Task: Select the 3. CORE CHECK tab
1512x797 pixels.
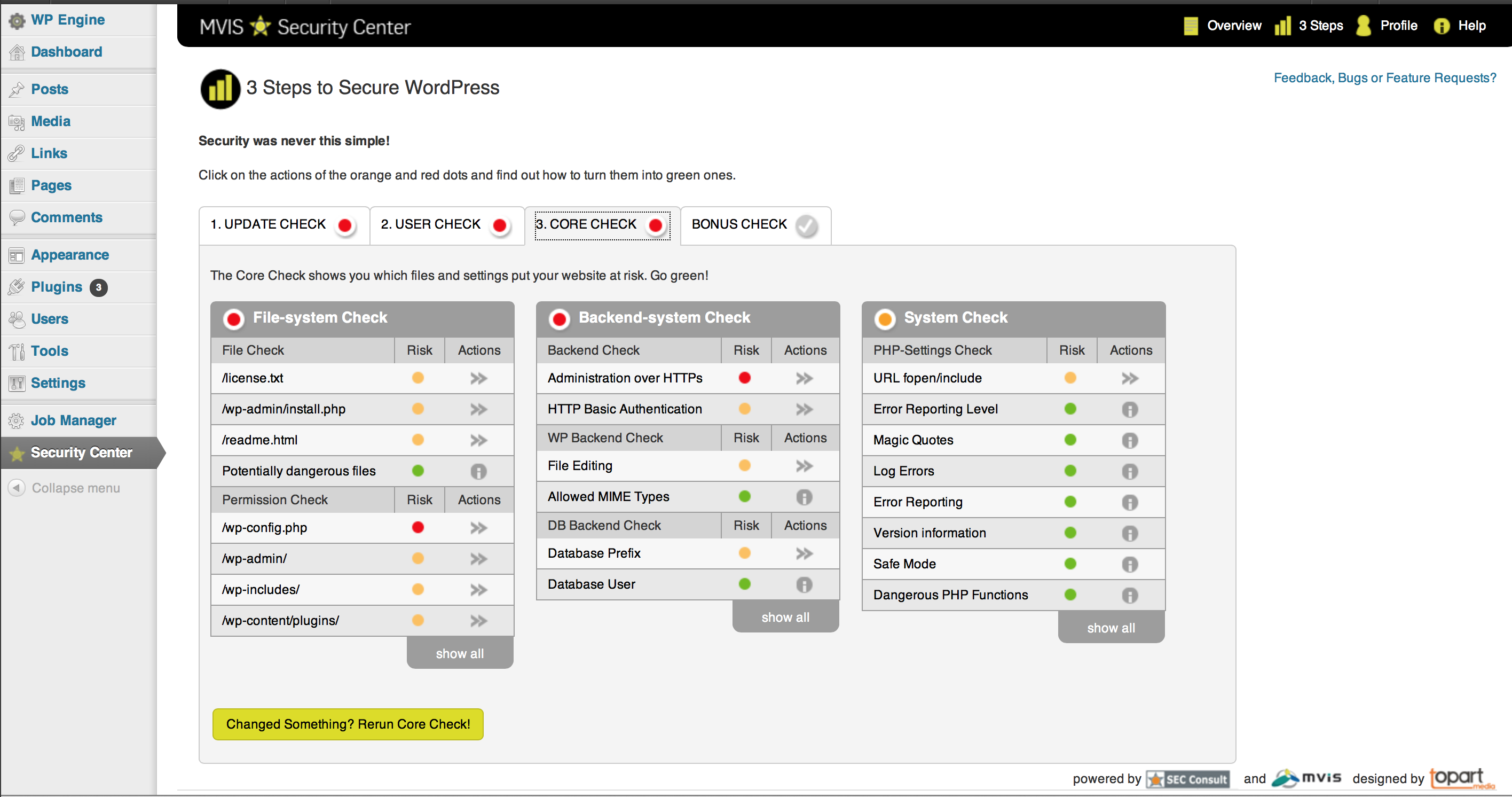Action: pos(602,225)
